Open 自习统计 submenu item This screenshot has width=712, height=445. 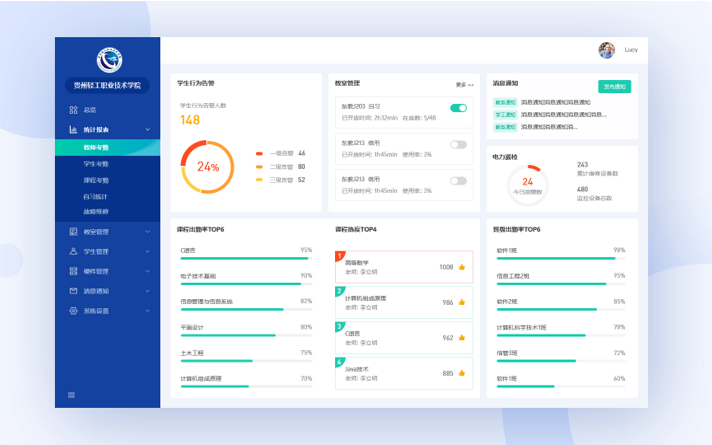pos(95,197)
